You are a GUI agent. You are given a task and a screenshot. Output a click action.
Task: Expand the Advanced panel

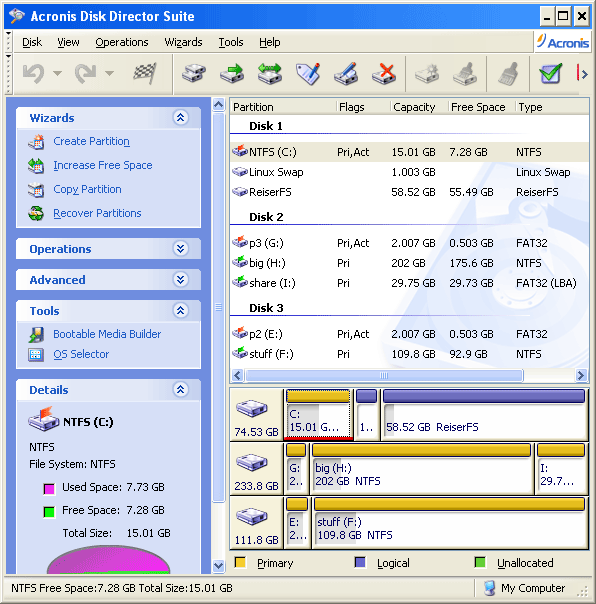pos(180,279)
